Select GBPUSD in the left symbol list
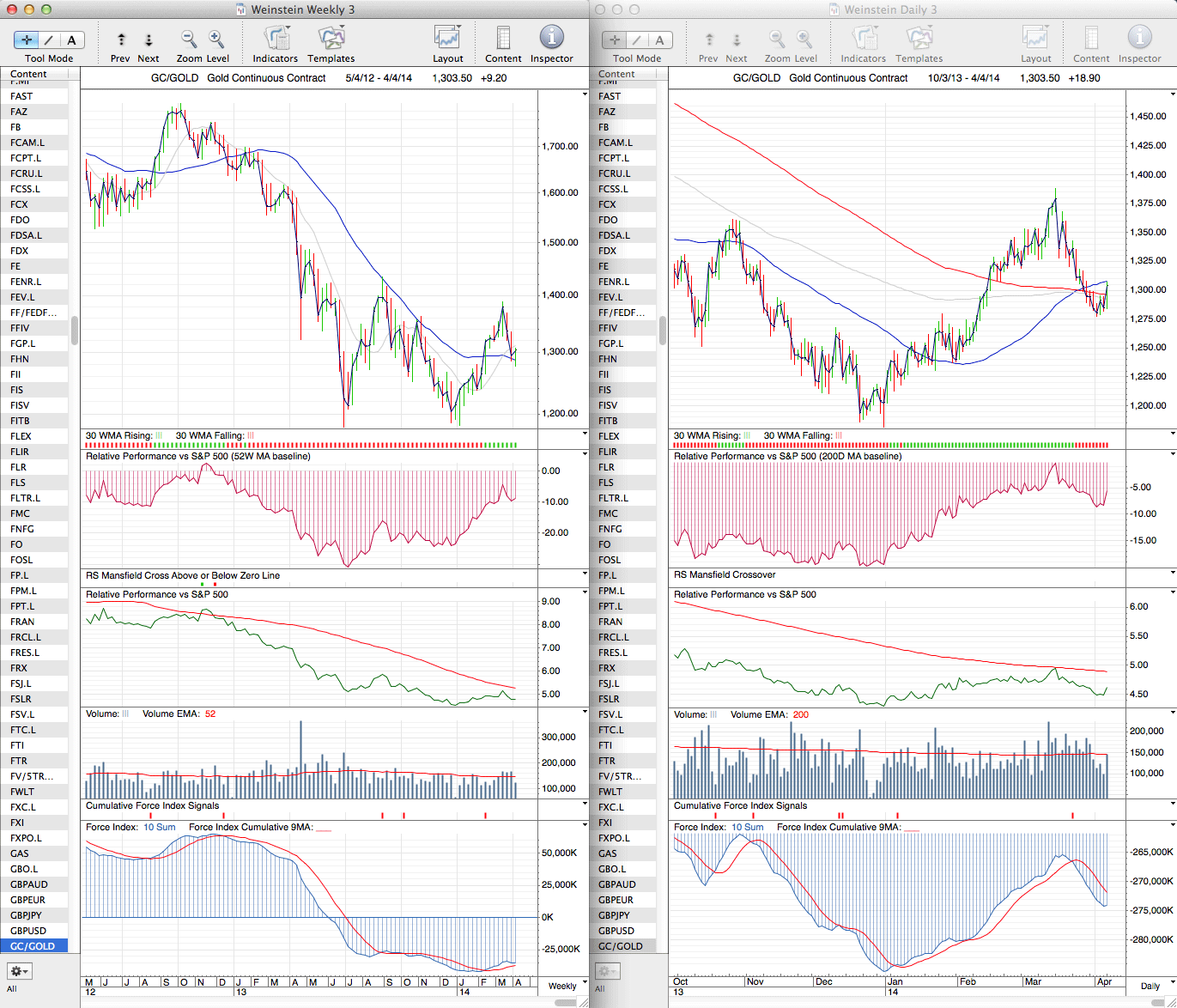The height and width of the screenshot is (1008, 1177). pos(28,931)
